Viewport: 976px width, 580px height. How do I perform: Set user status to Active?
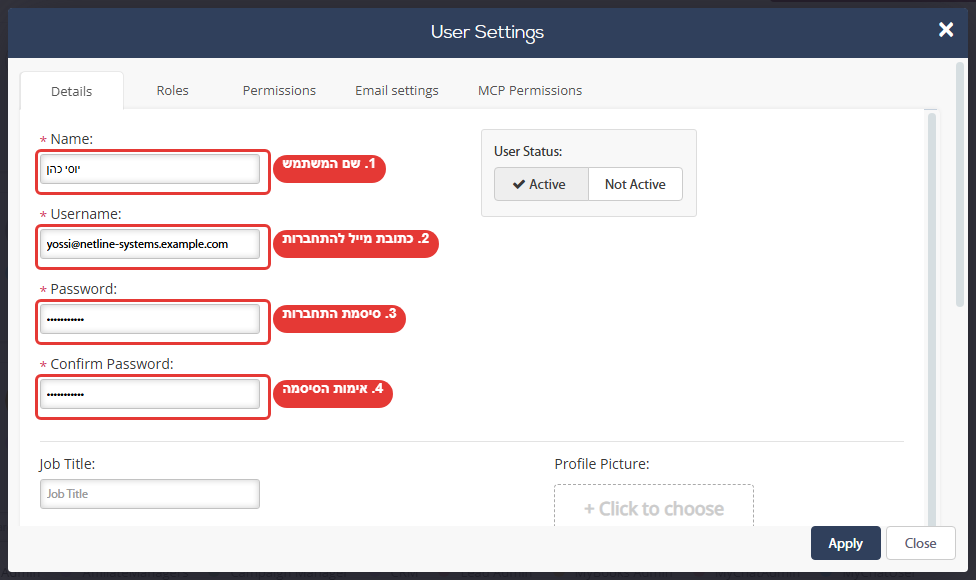coord(541,184)
